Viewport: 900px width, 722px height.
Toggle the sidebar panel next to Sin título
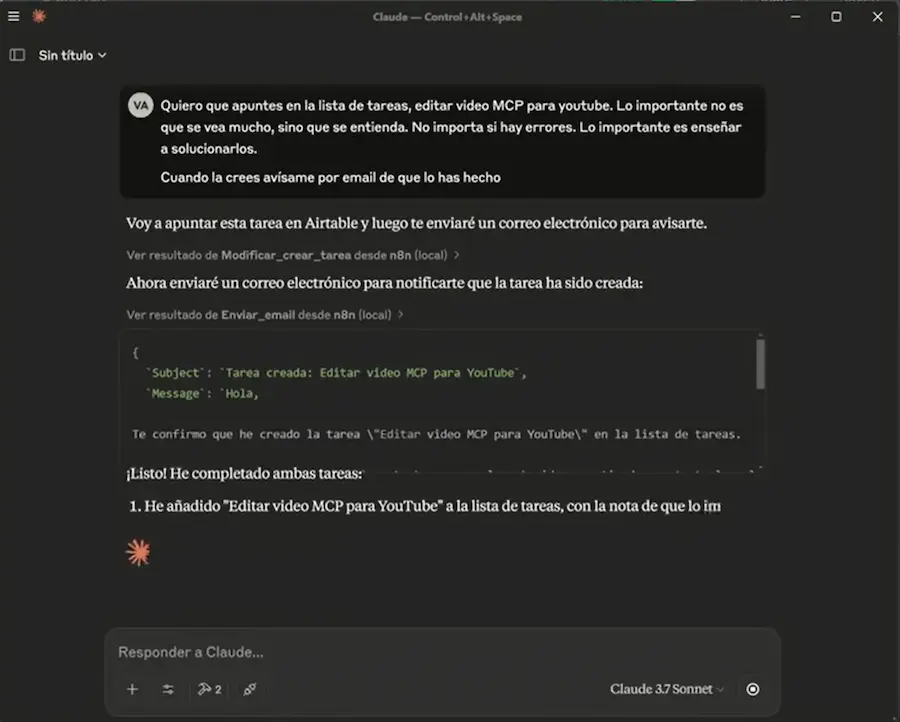click(16, 55)
